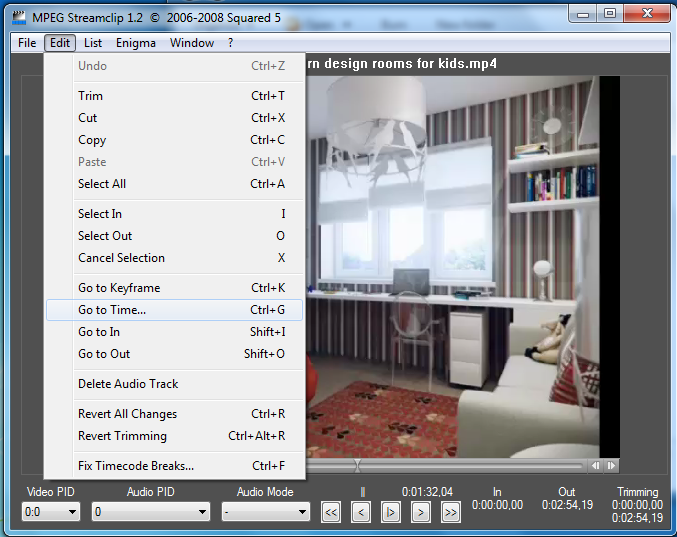Choose Delete Audio Track
Viewport: 677px width, 537px height.
(x=174, y=384)
